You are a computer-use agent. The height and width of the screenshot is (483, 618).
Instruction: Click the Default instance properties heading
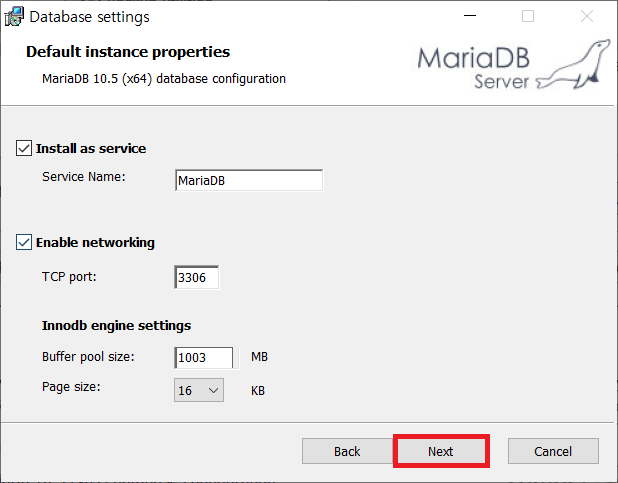[128, 52]
